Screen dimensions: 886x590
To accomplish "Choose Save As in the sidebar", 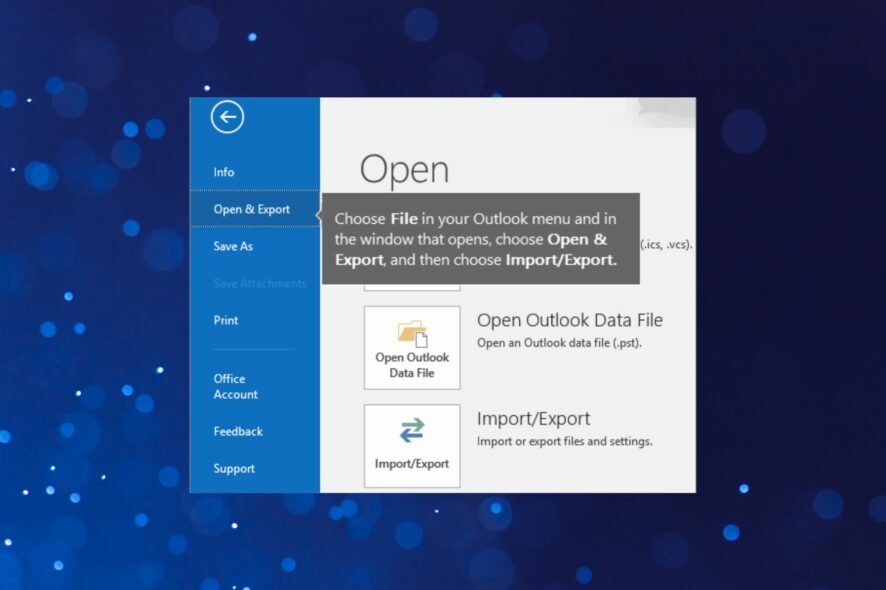I will point(233,246).
